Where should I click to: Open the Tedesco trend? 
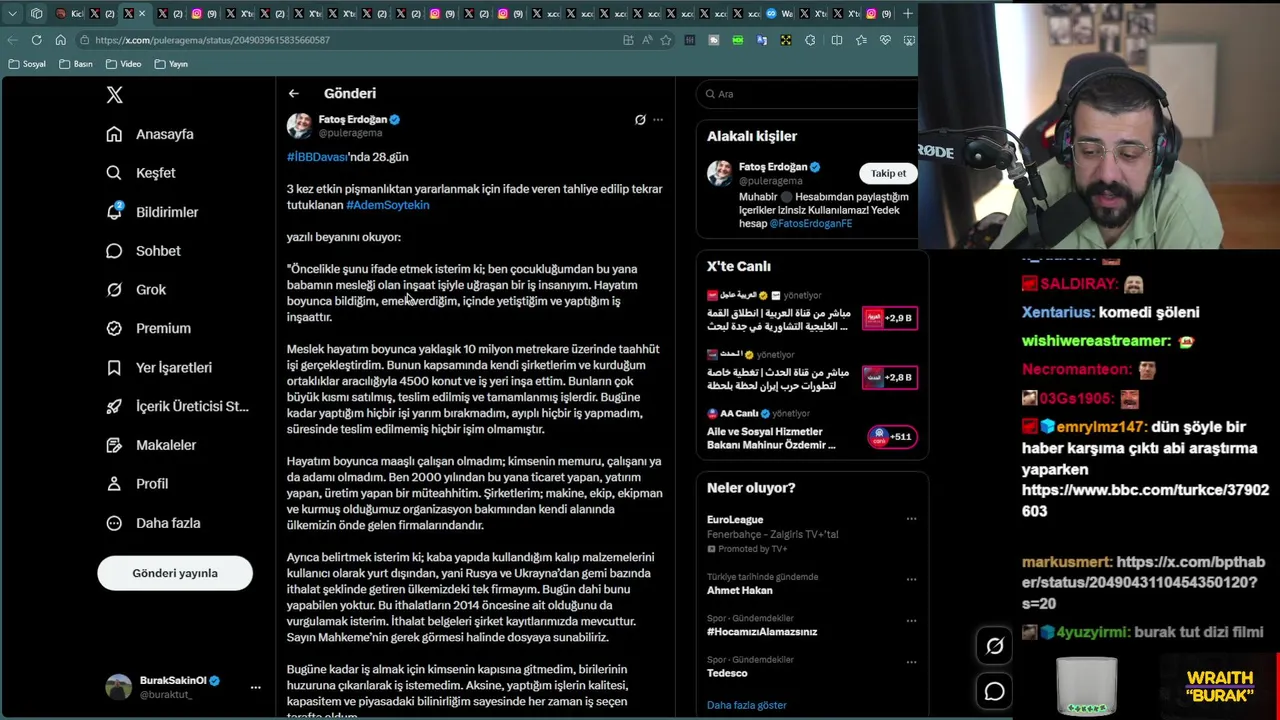tap(727, 673)
